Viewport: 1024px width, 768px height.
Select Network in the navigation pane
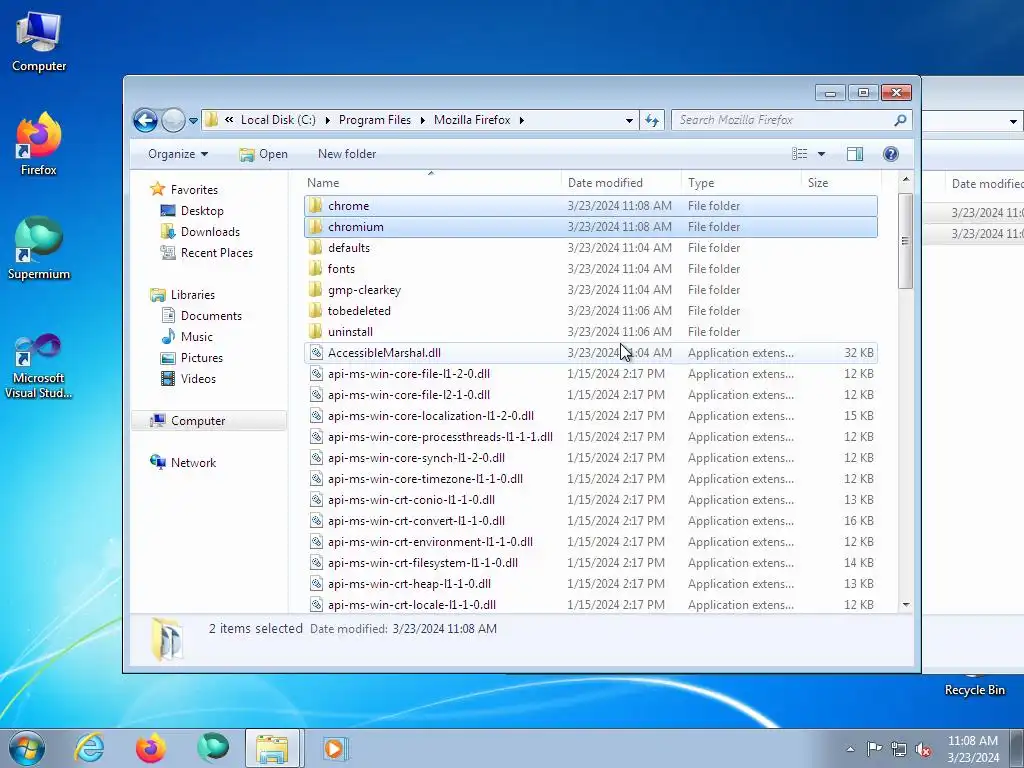(x=193, y=462)
